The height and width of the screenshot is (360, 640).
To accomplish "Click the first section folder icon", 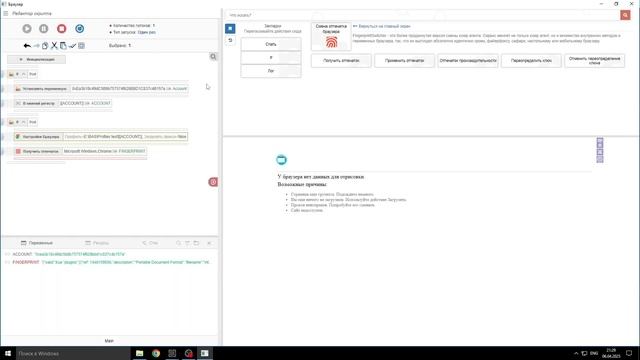I will tap(11, 74).
